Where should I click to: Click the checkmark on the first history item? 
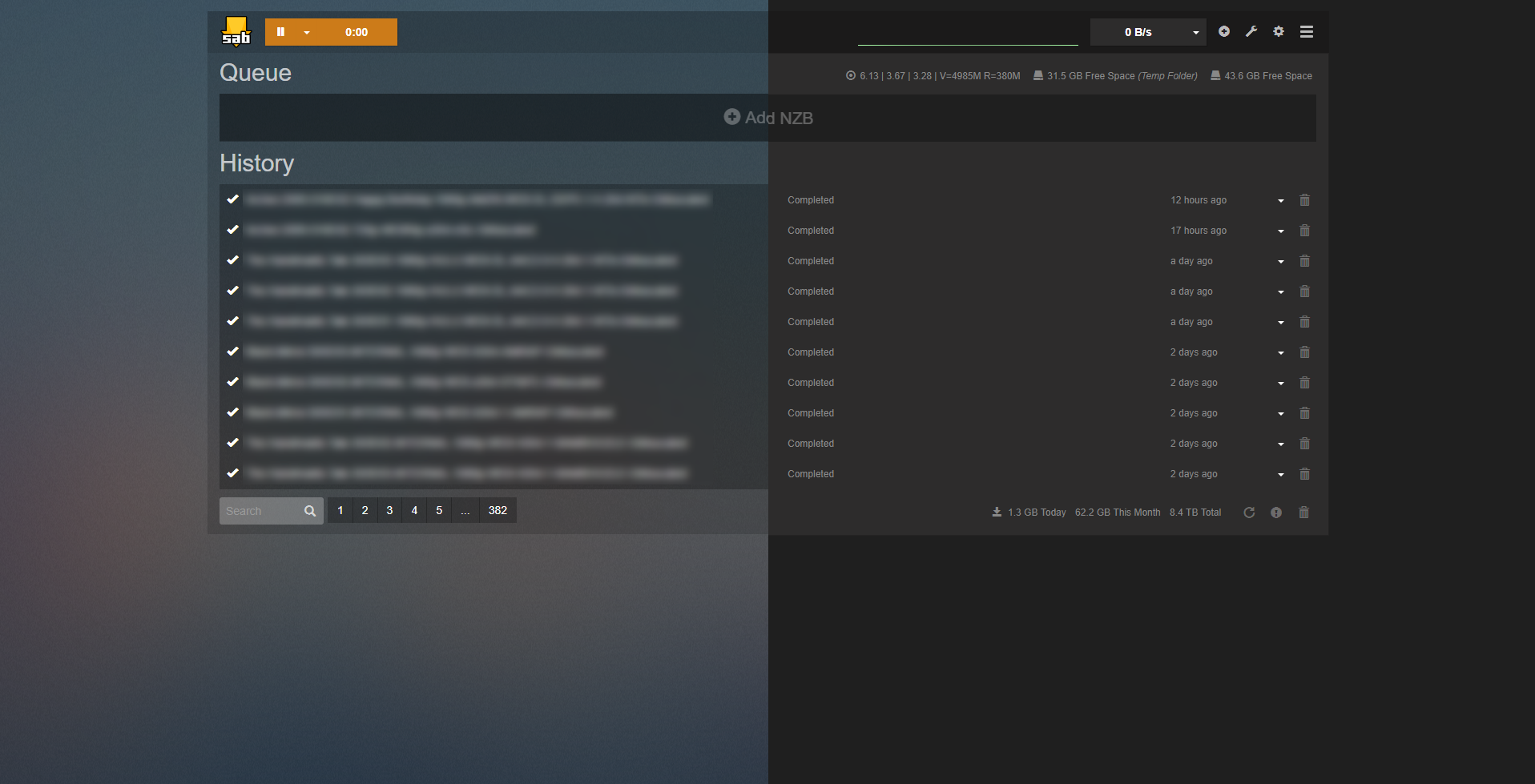click(x=233, y=199)
